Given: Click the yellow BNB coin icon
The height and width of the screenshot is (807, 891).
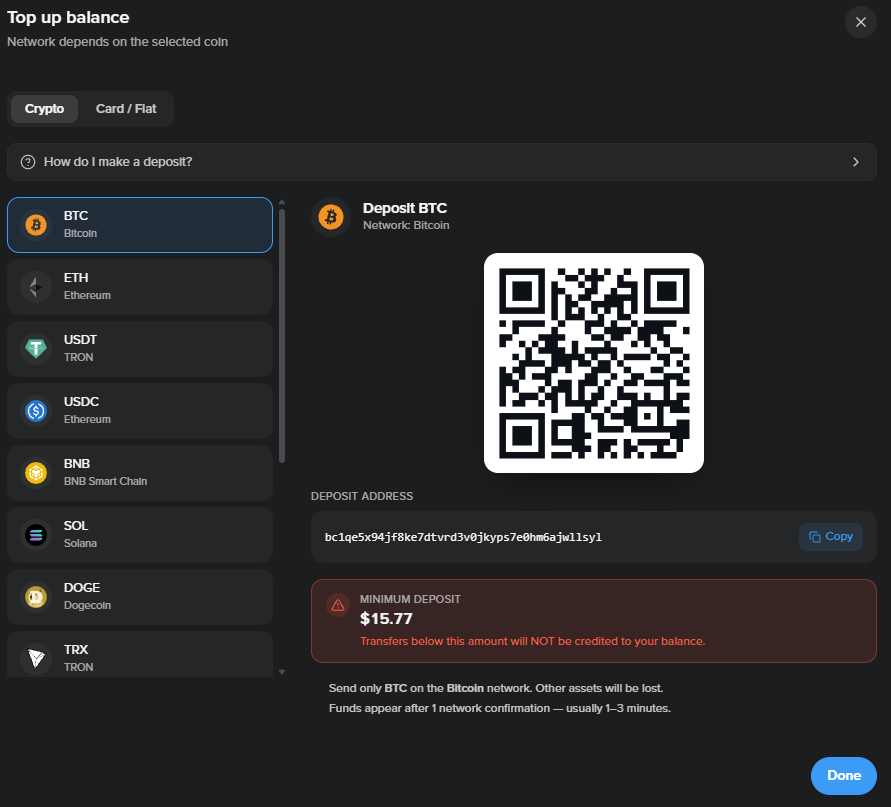Looking at the screenshot, I should pyautogui.click(x=36, y=472).
